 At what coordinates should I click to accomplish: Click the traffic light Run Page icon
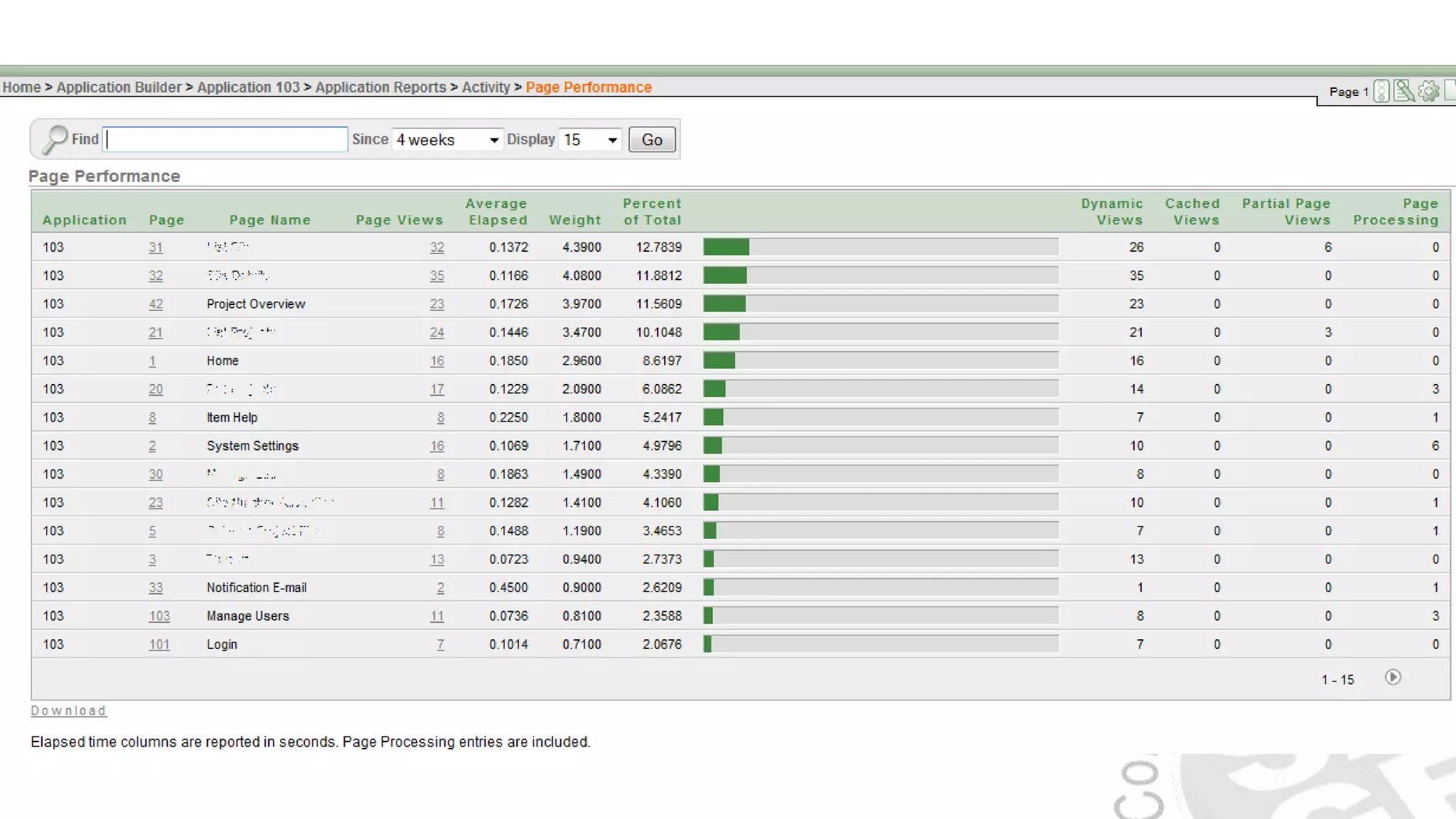1381,91
